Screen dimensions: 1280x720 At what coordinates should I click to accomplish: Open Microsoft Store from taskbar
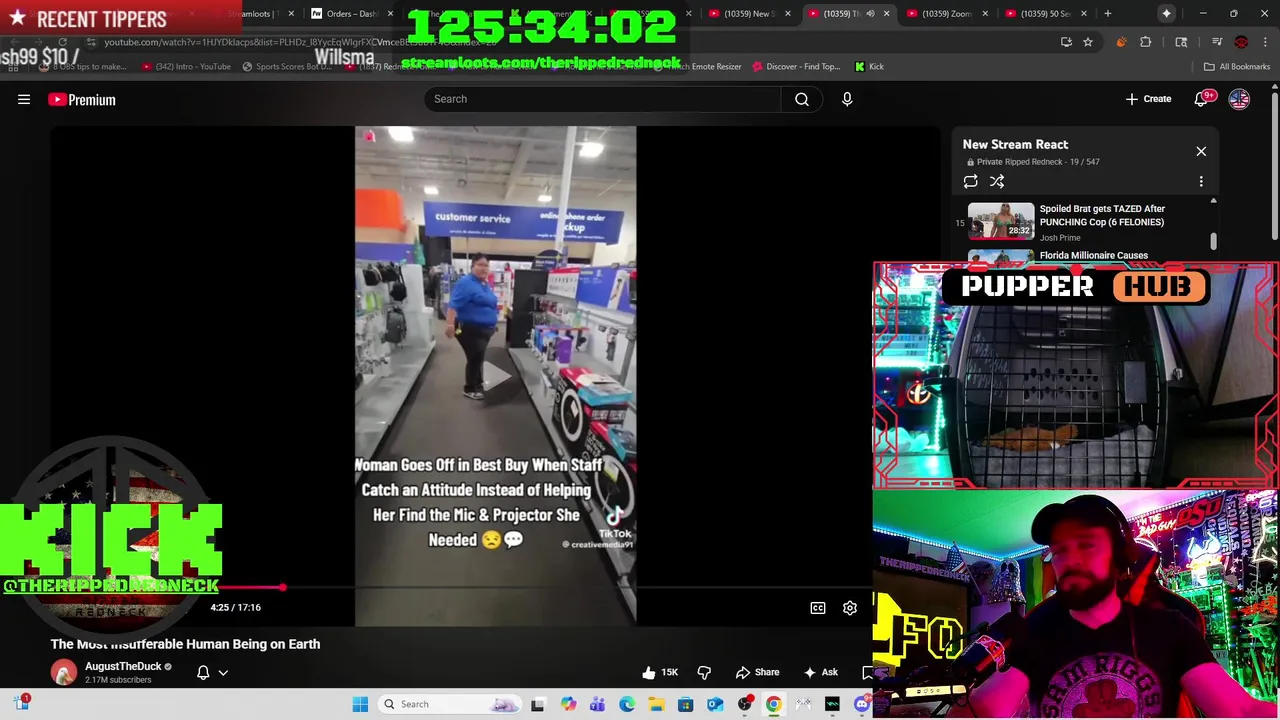686,704
